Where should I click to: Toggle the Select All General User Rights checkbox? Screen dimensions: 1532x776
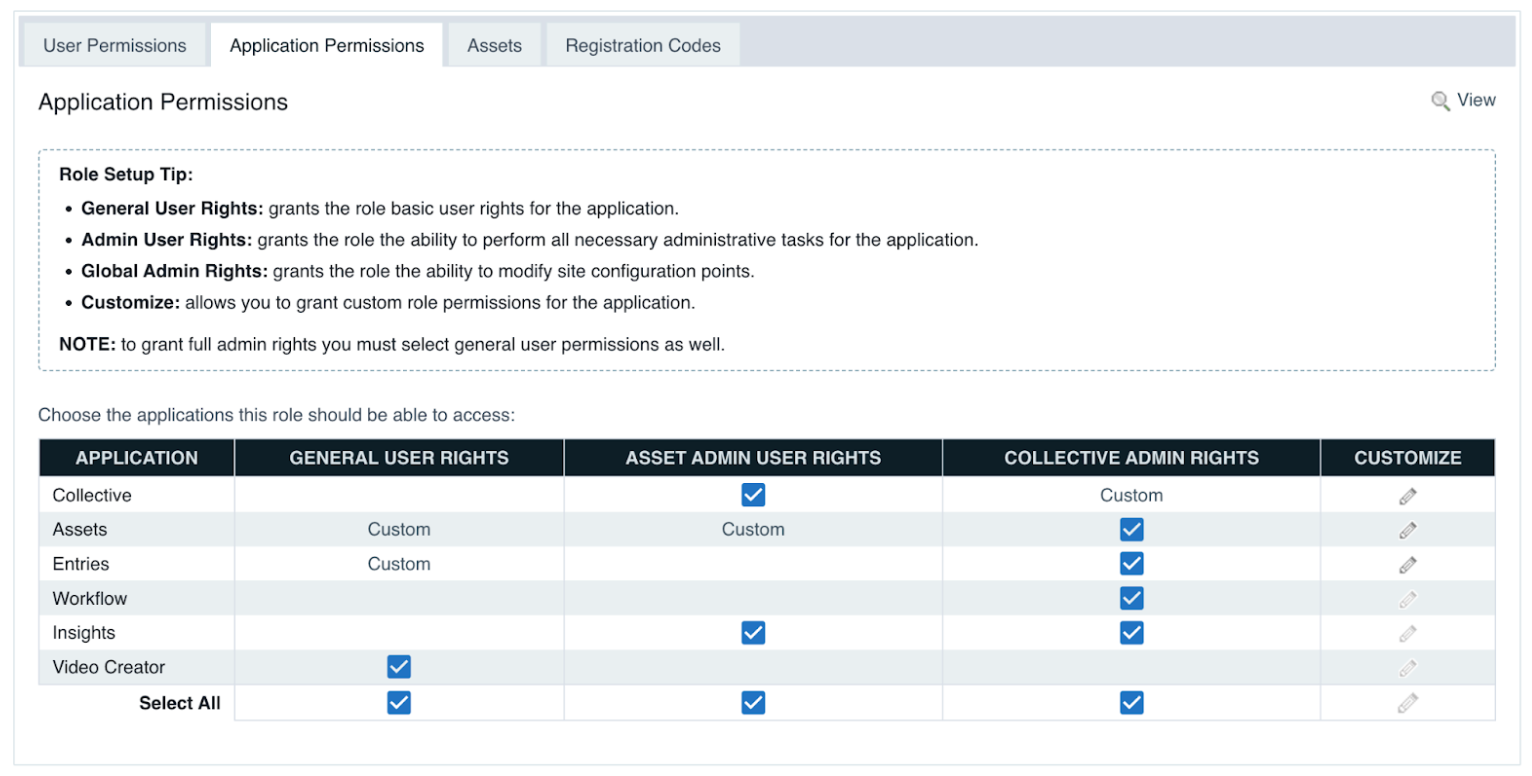pyautogui.click(x=399, y=702)
